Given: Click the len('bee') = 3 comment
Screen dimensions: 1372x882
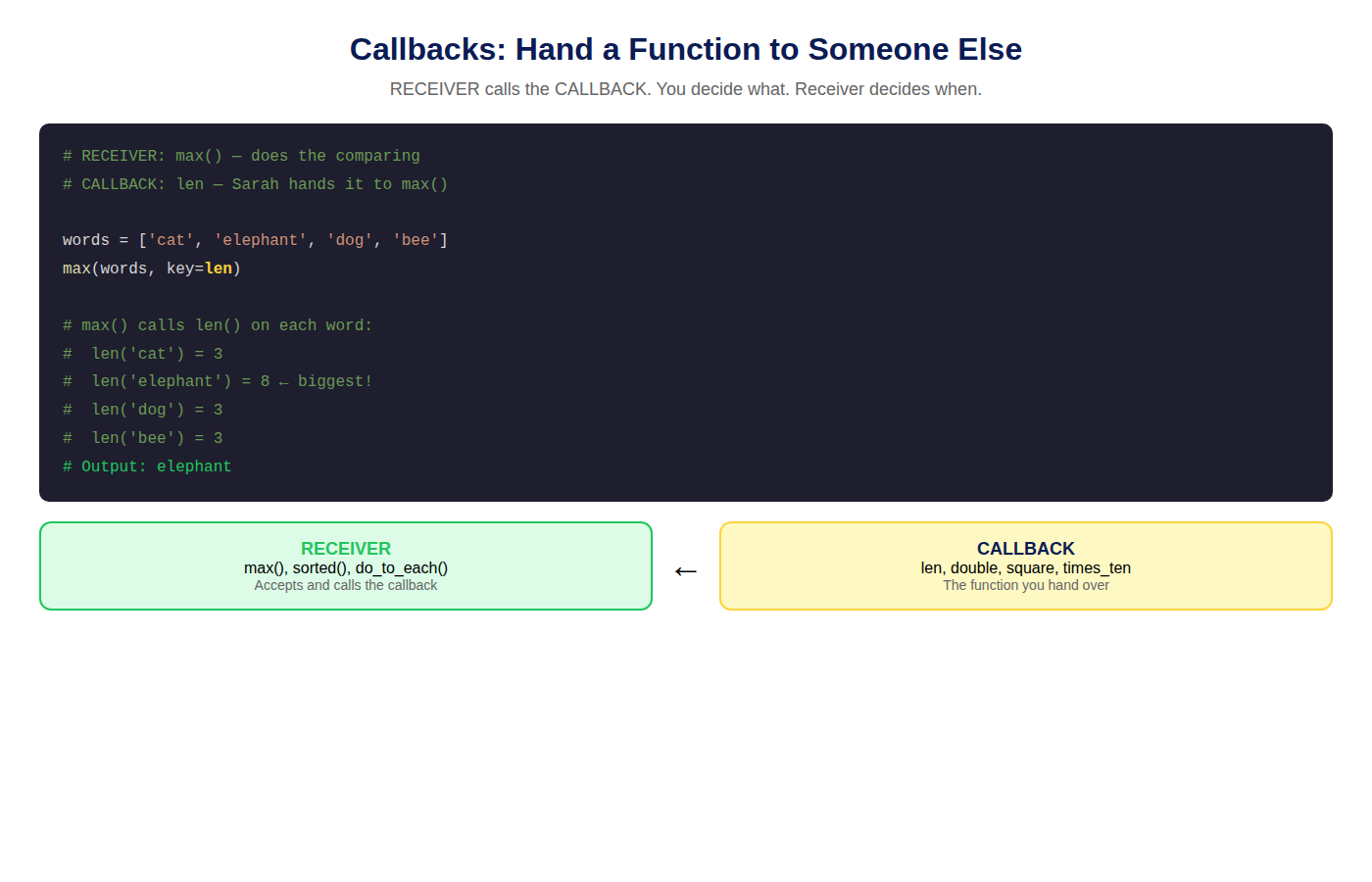Looking at the screenshot, I should pos(143,438).
